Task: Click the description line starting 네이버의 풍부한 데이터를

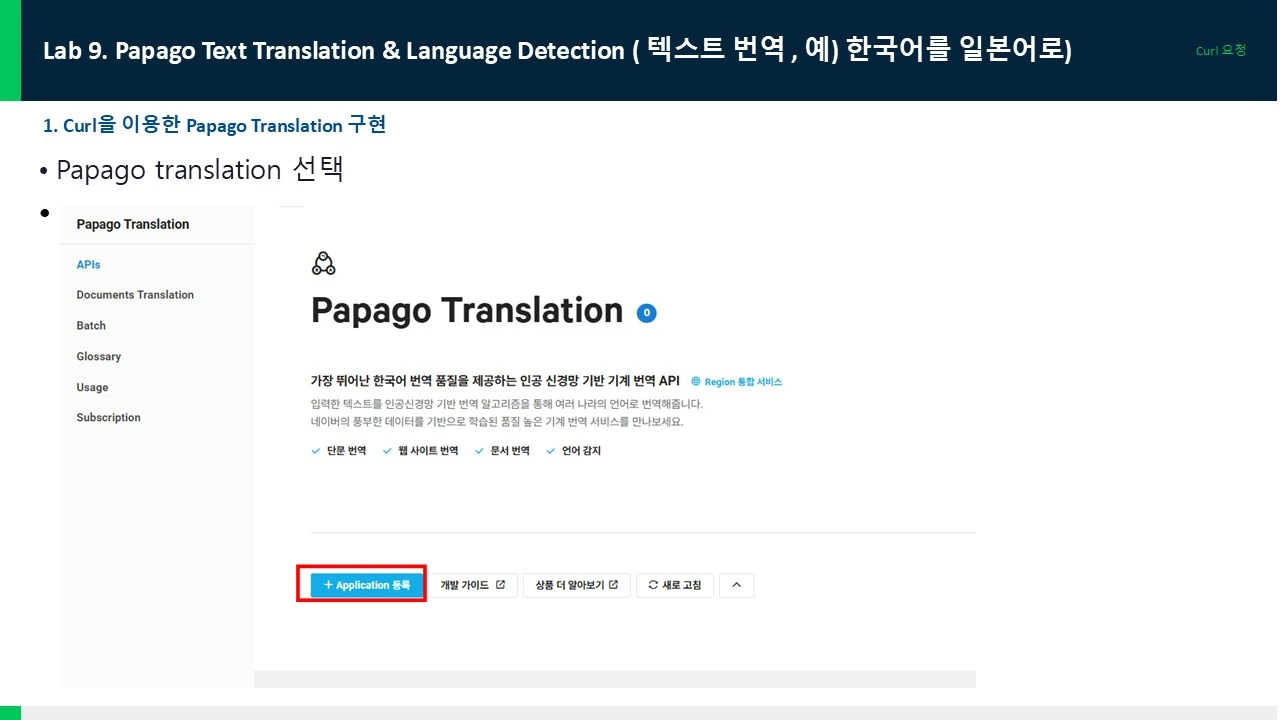Action: 497,422
